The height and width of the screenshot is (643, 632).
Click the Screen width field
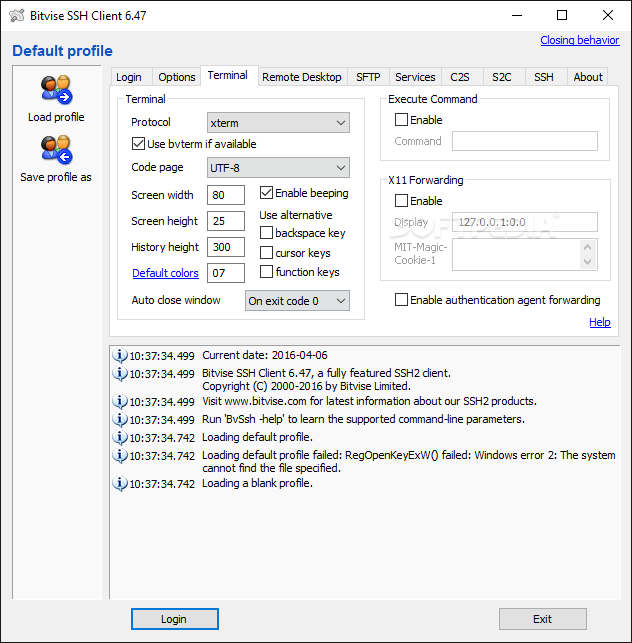pyautogui.click(x=226, y=195)
